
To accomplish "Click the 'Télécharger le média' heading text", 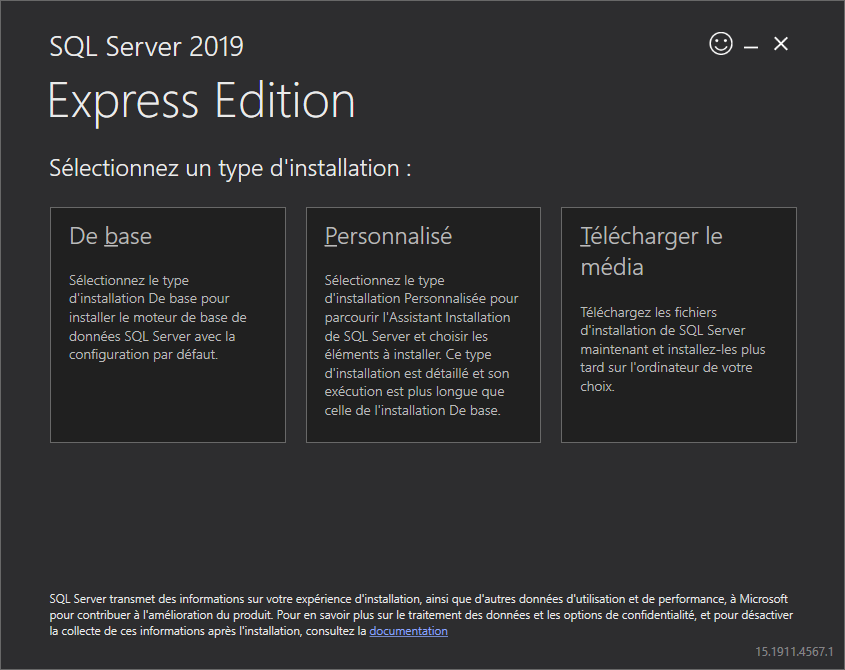I will [x=651, y=251].
